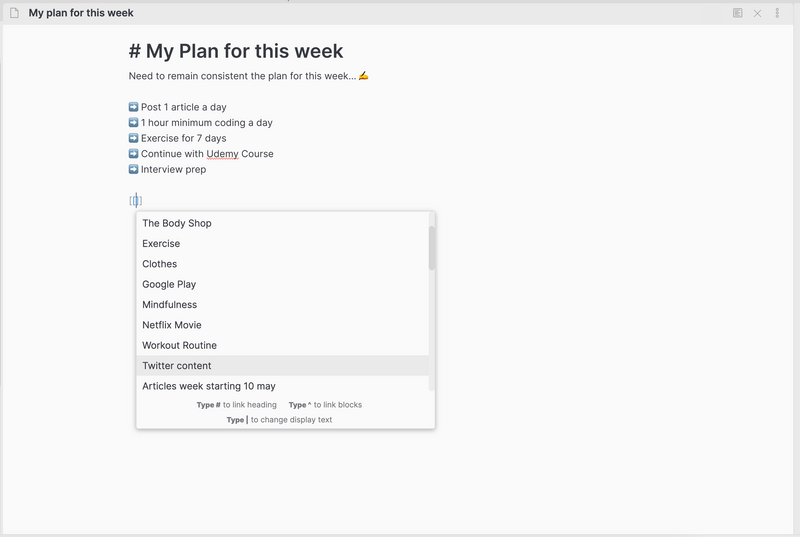The width and height of the screenshot is (800, 537).
Task: Click the suggestion list scrollbar thumb
Action: coord(432,248)
